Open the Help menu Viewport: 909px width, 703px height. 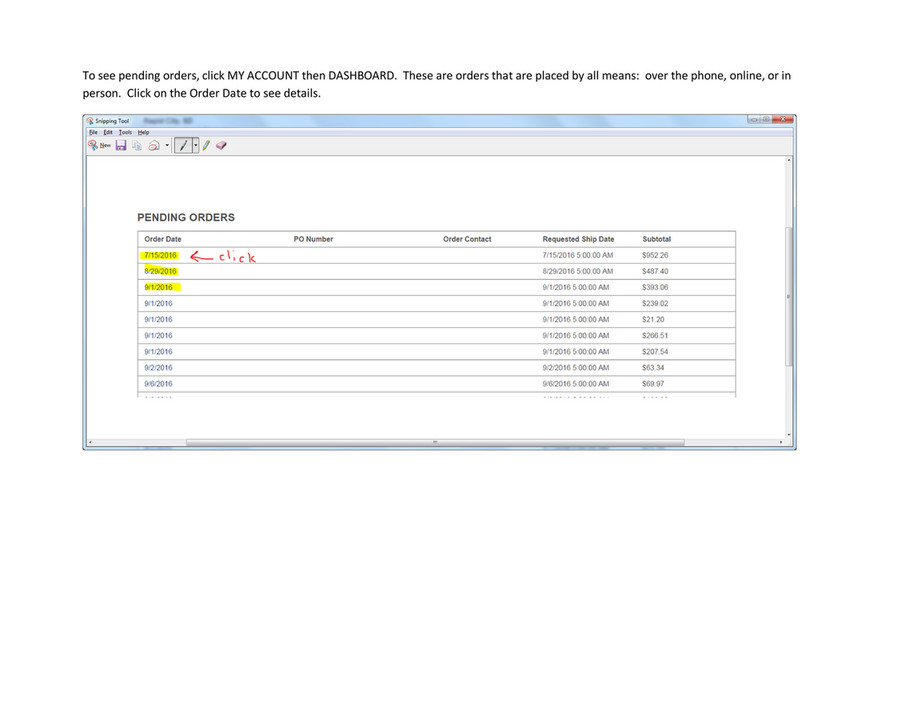coord(143,132)
